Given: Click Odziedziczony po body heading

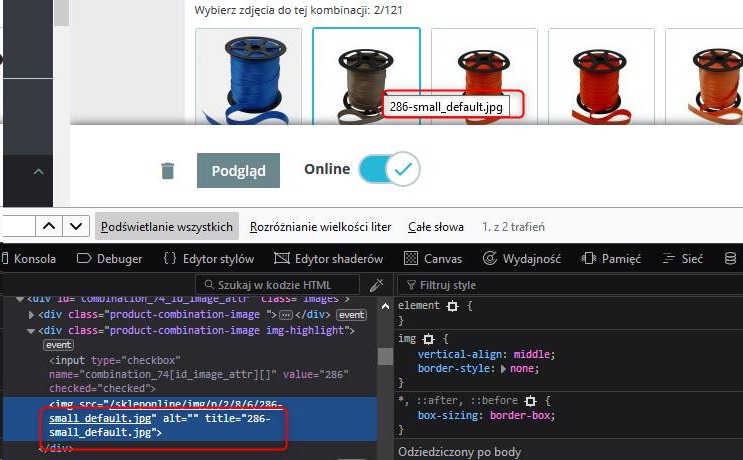Looking at the screenshot, I should [x=460, y=452].
